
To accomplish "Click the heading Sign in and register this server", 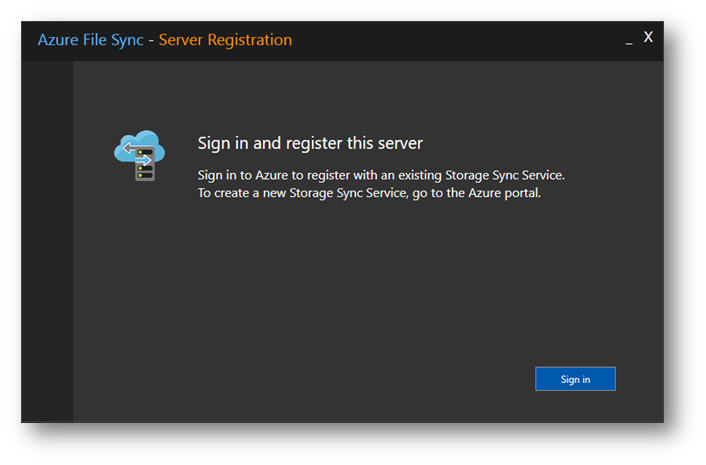I will pos(310,143).
